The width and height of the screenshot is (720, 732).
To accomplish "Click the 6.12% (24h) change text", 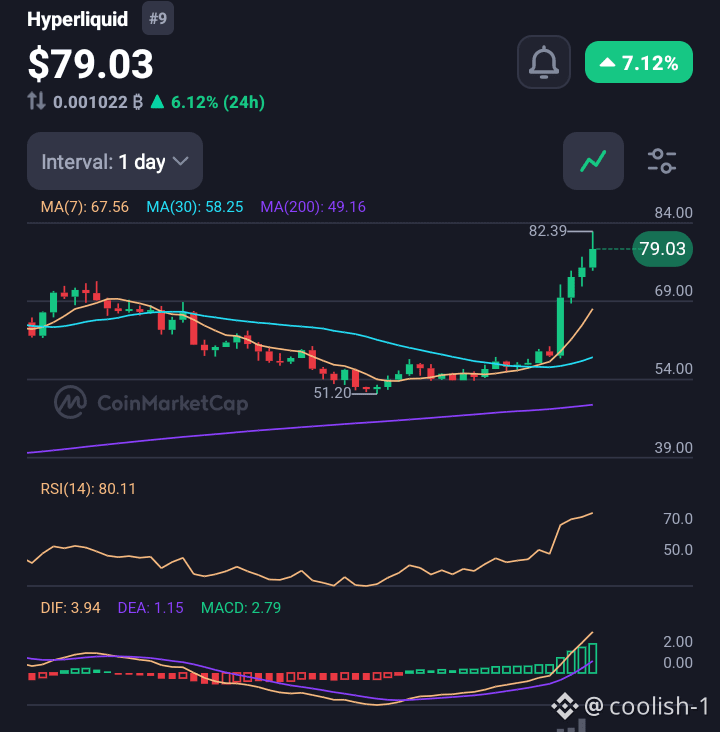I will click(x=218, y=102).
